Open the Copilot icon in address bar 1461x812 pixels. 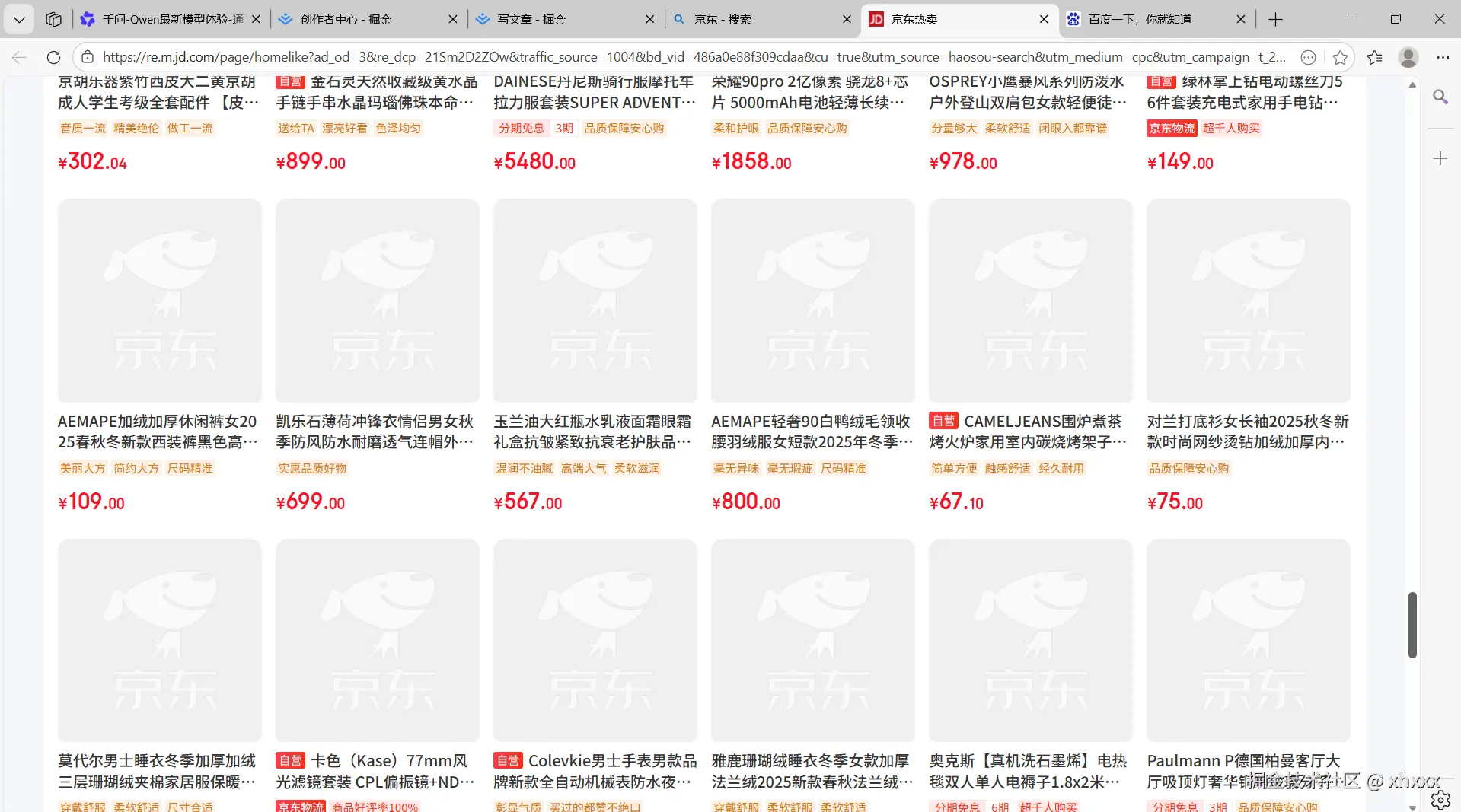click(x=1308, y=57)
